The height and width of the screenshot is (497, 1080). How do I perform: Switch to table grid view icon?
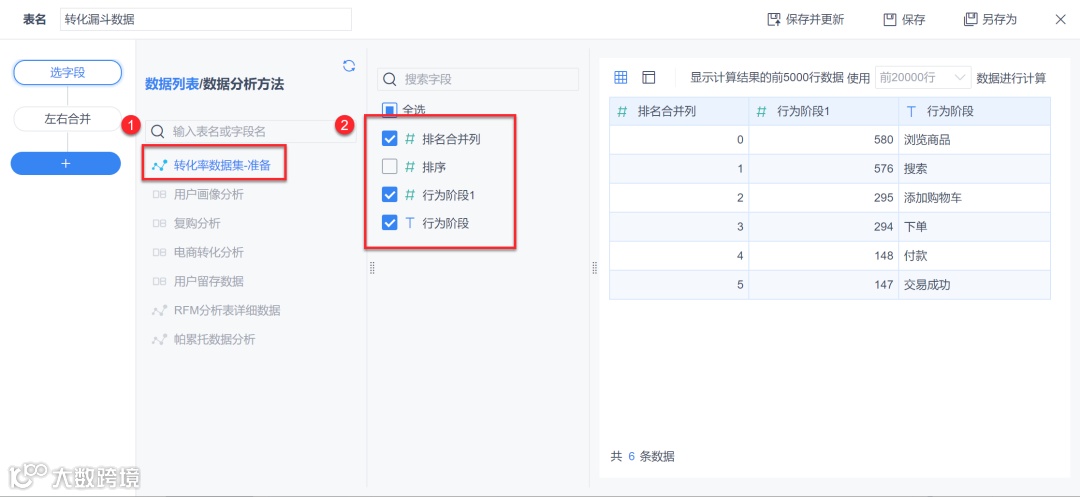(621, 78)
